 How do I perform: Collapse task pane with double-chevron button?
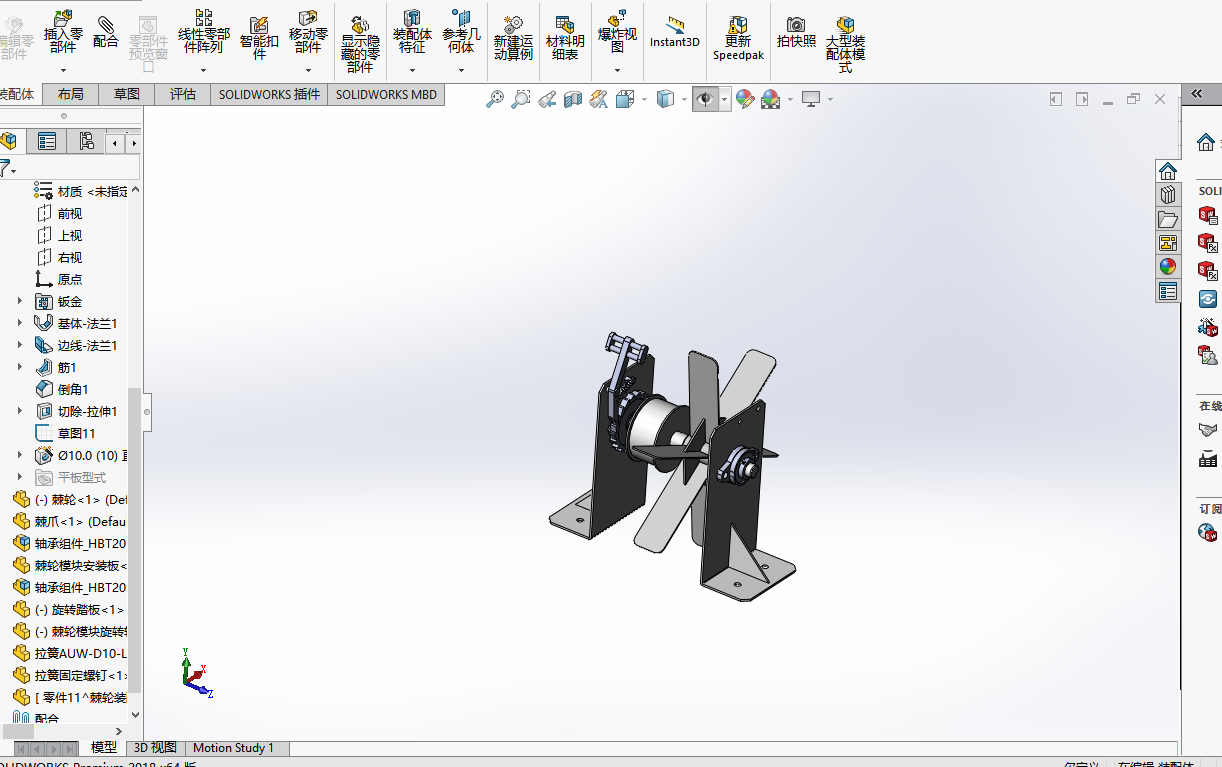coord(1197,94)
